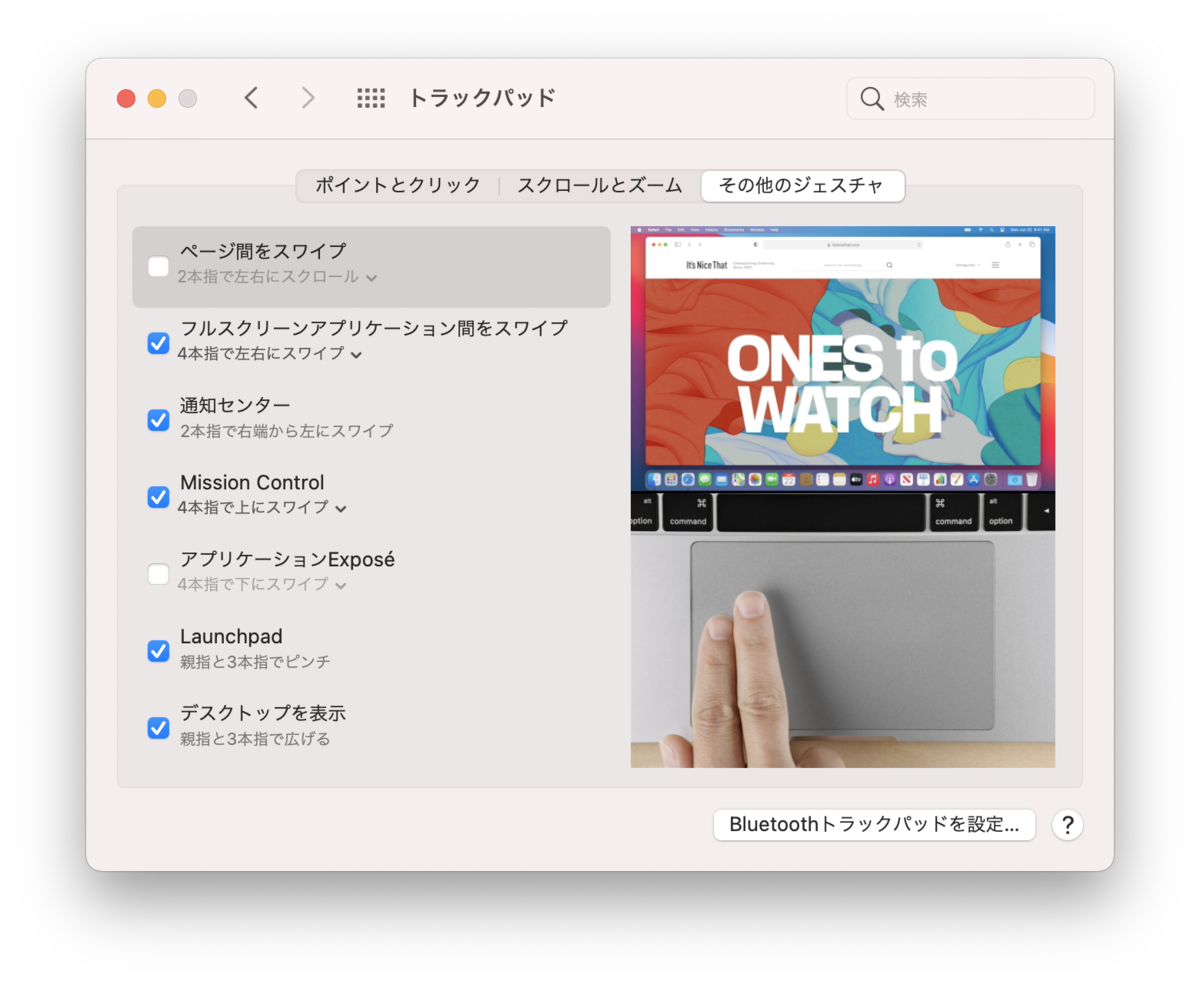Image resolution: width=1200 pixels, height=985 pixels.
Task: Expand the ページ間をスワイプ scroll option dropdown
Action: coord(373,279)
